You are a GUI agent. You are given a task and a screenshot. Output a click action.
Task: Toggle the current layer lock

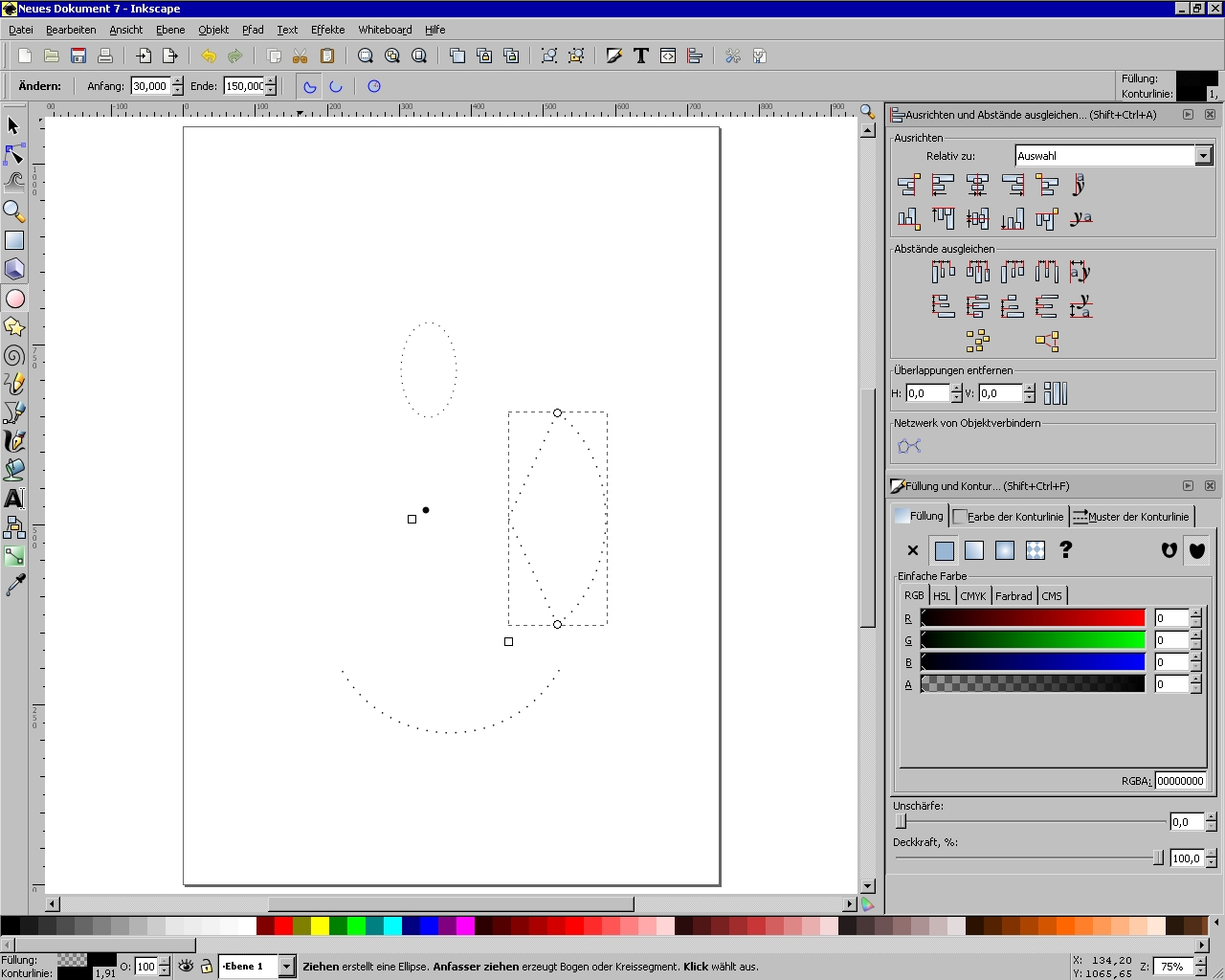point(206,967)
